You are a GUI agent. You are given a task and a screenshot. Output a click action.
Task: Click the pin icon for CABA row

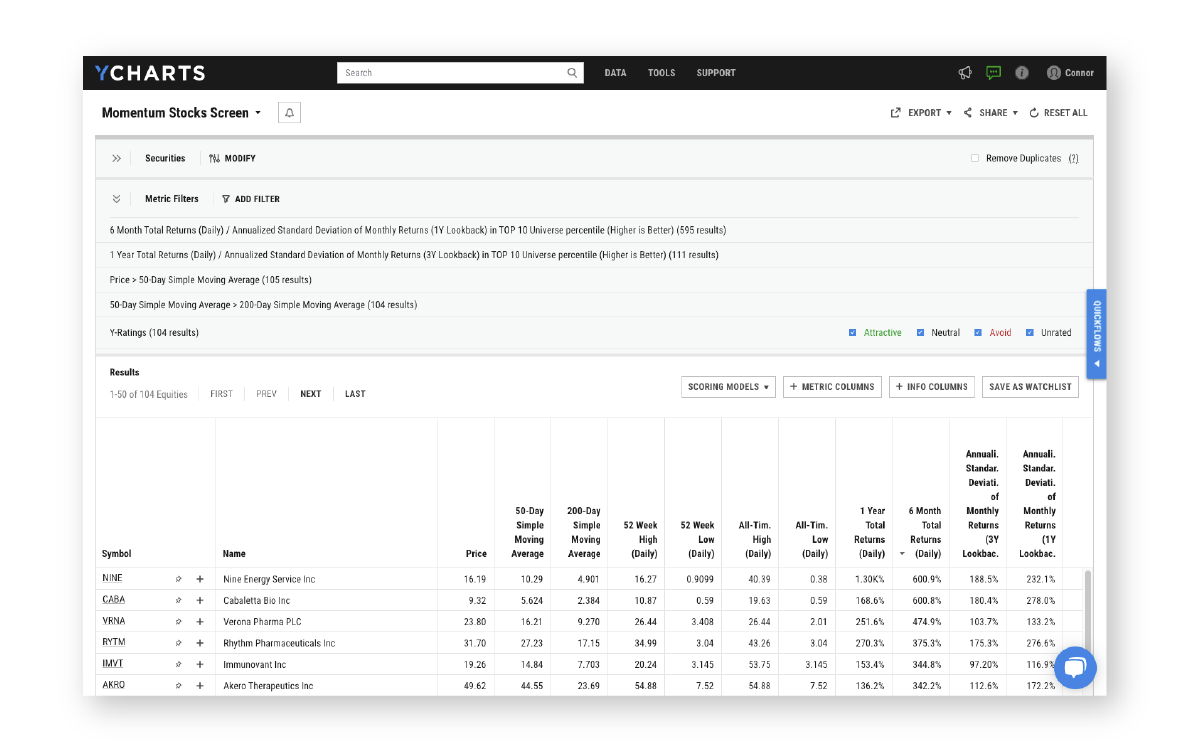click(x=179, y=600)
